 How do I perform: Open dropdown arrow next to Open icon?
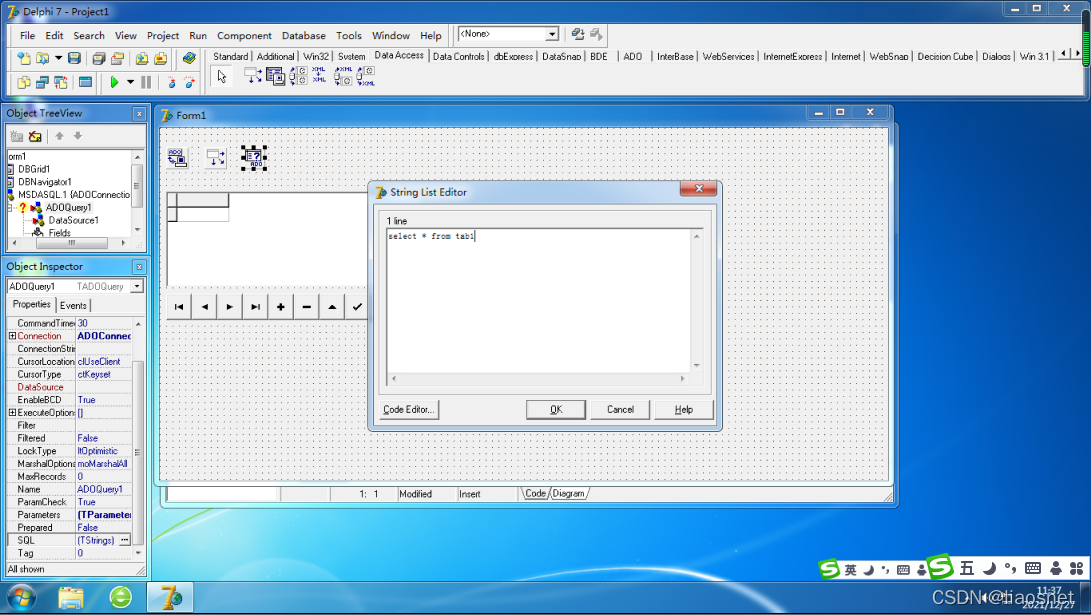click(x=58, y=58)
